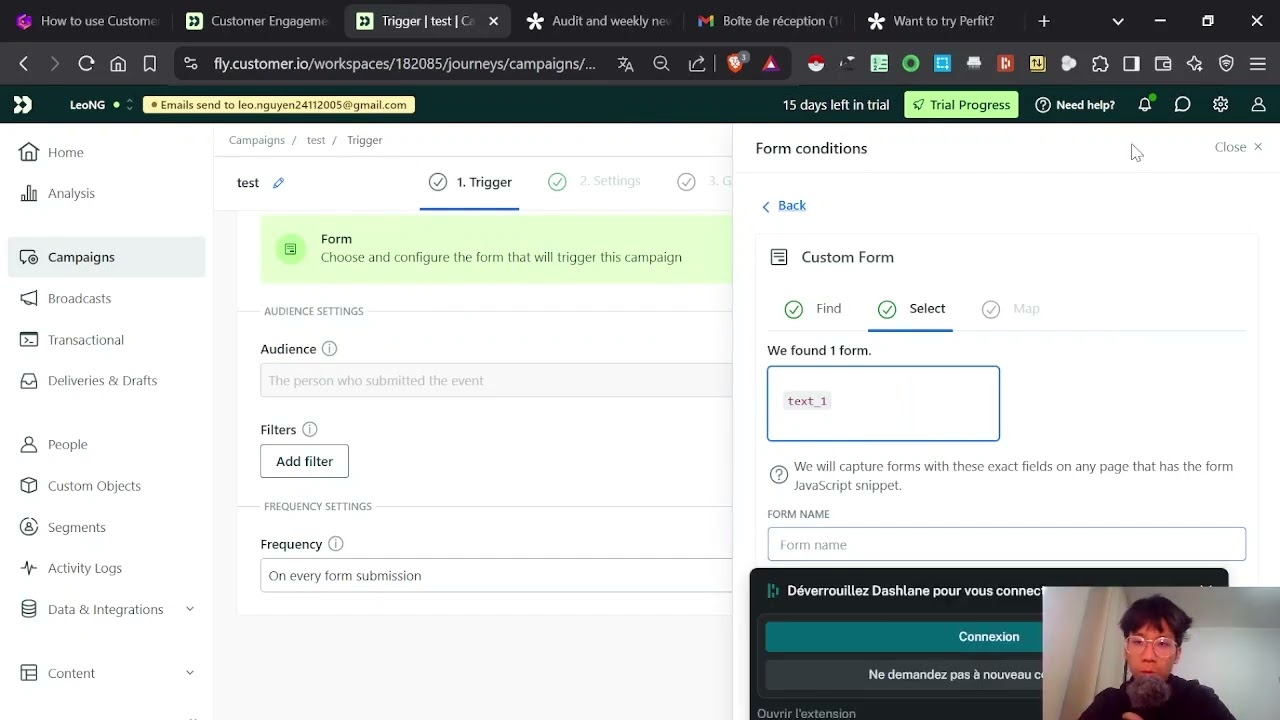Open the Brave wallet icon
The image size is (1280, 720).
coord(1163,64)
